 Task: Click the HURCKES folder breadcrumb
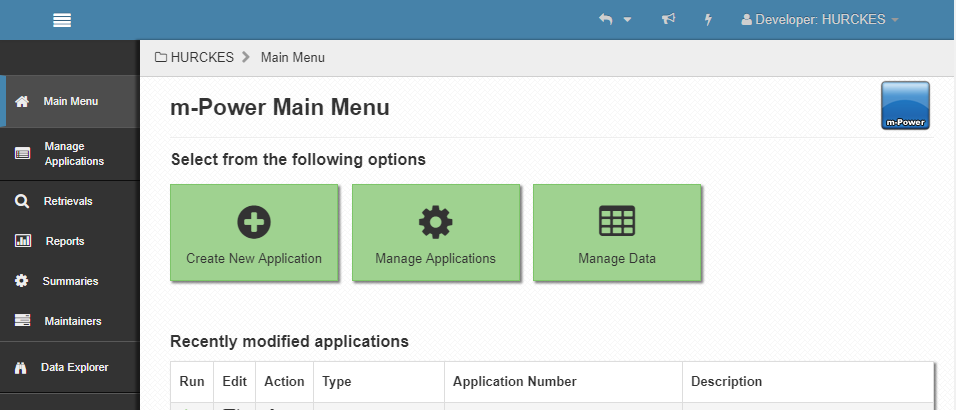[194, 57]
